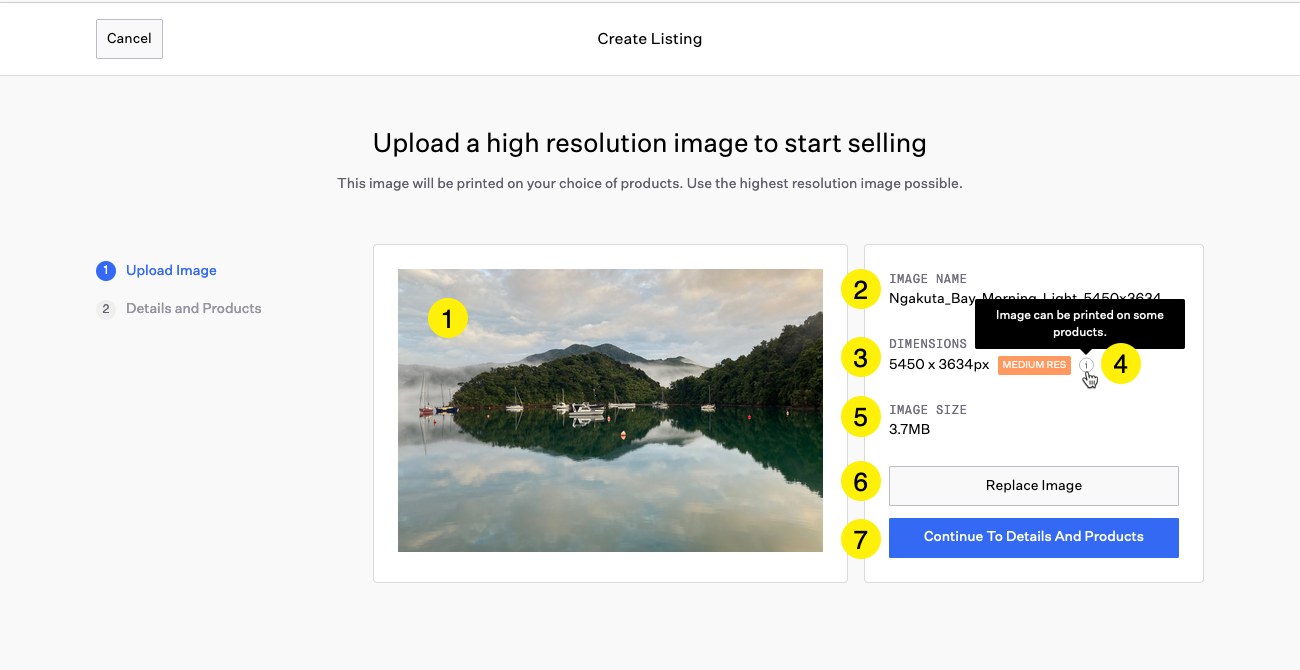Click yellow marker 2 beside Image Name
1300x670 pixels.
point(860,290)
